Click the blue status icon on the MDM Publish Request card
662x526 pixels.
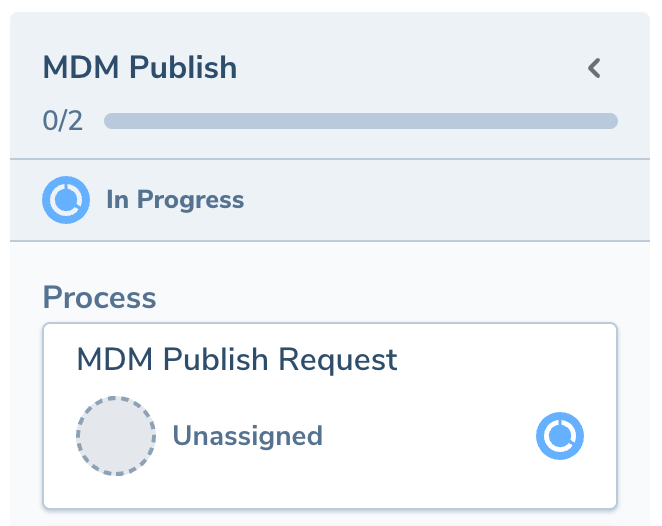click(x=559, y=436)
